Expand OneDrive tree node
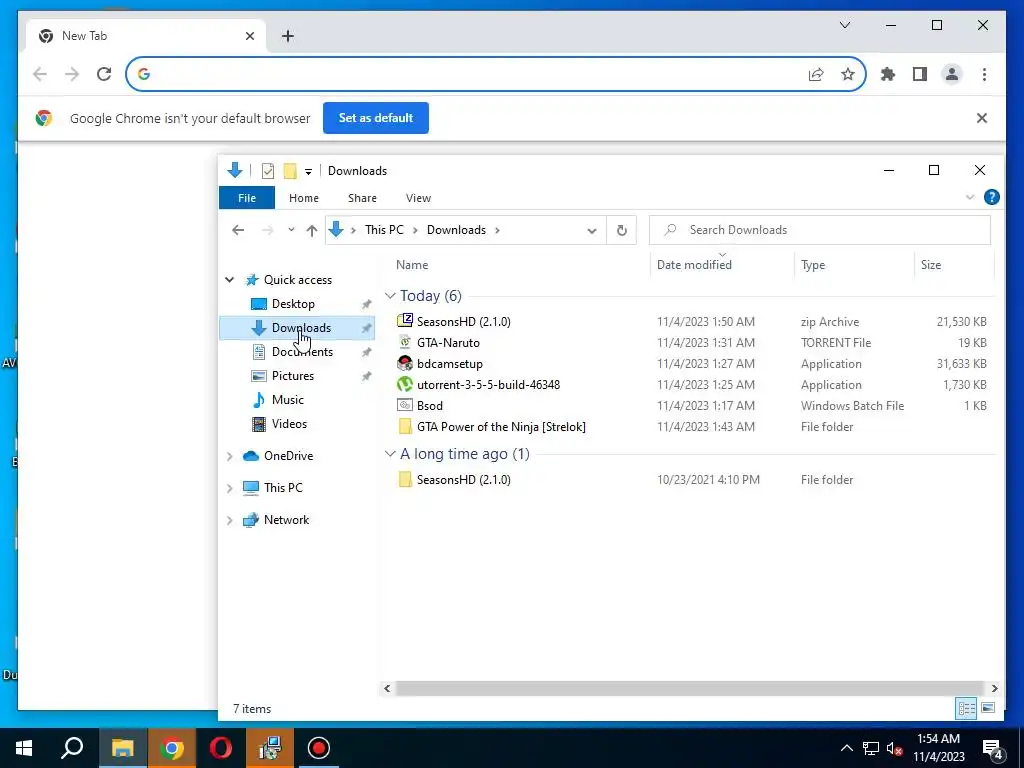Viewport: 1024px width, 768px height. coord(229,456)
